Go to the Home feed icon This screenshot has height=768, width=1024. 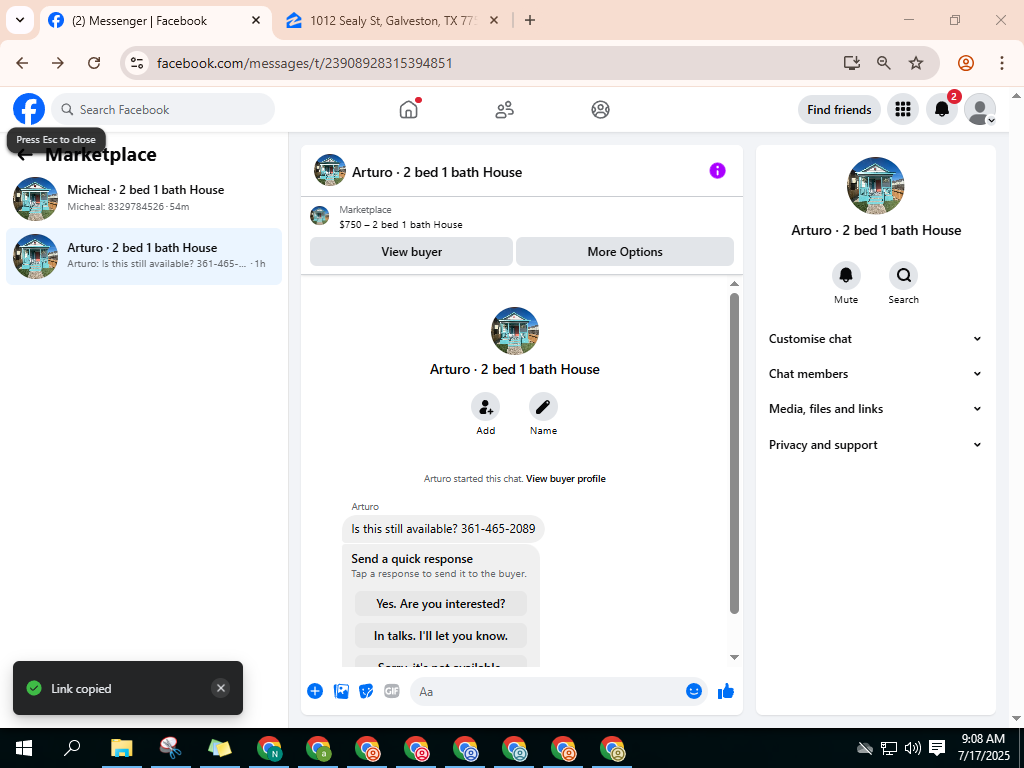click(409, 110)
